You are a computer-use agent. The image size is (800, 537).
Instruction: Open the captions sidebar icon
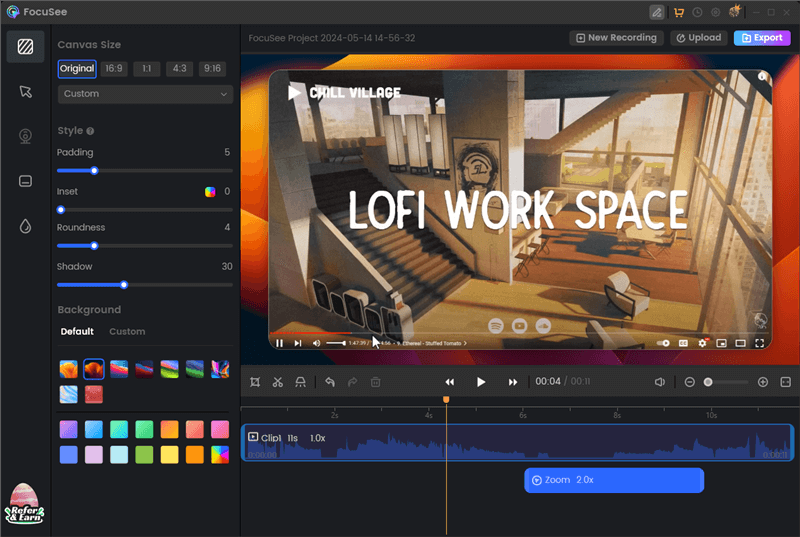coord(26,181)
